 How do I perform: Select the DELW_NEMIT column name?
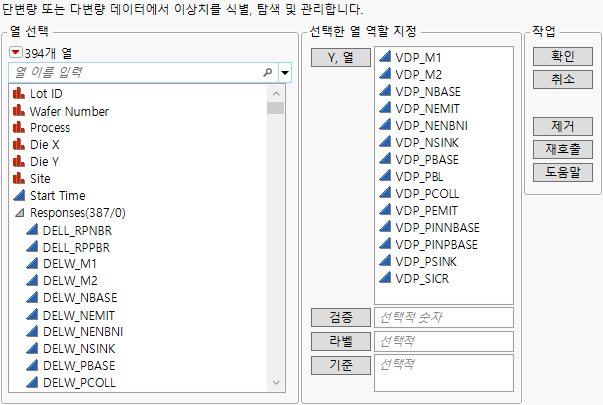(x=79, y=315)
